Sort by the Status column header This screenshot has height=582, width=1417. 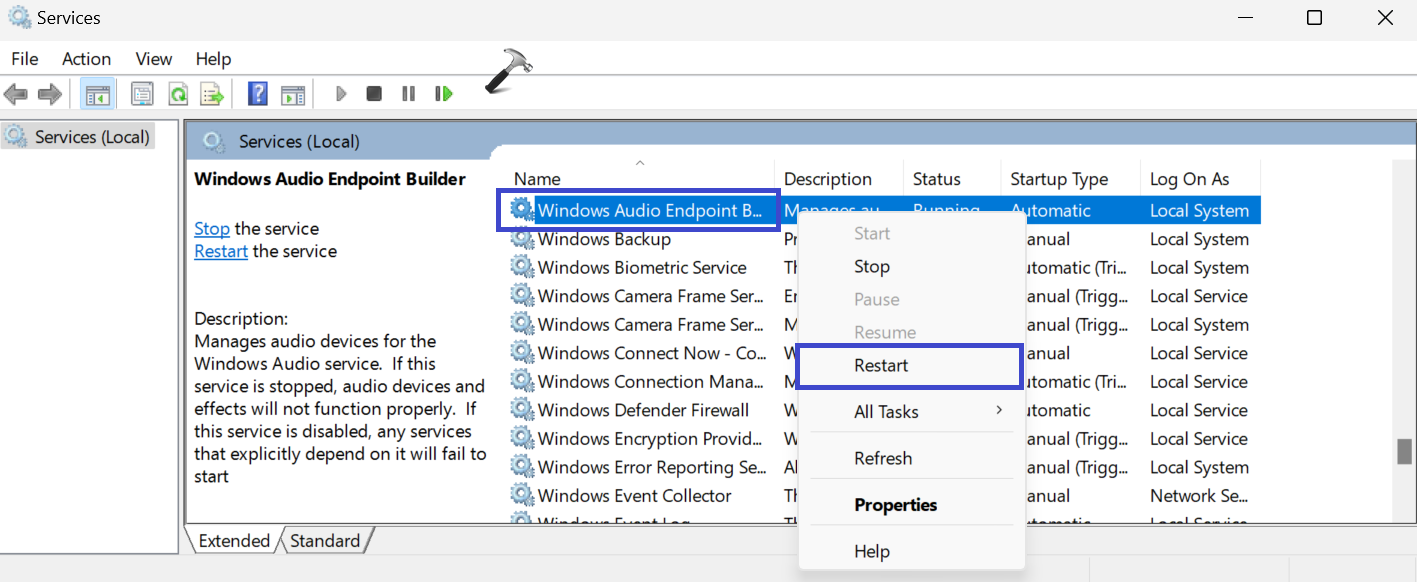pos(951,179)
